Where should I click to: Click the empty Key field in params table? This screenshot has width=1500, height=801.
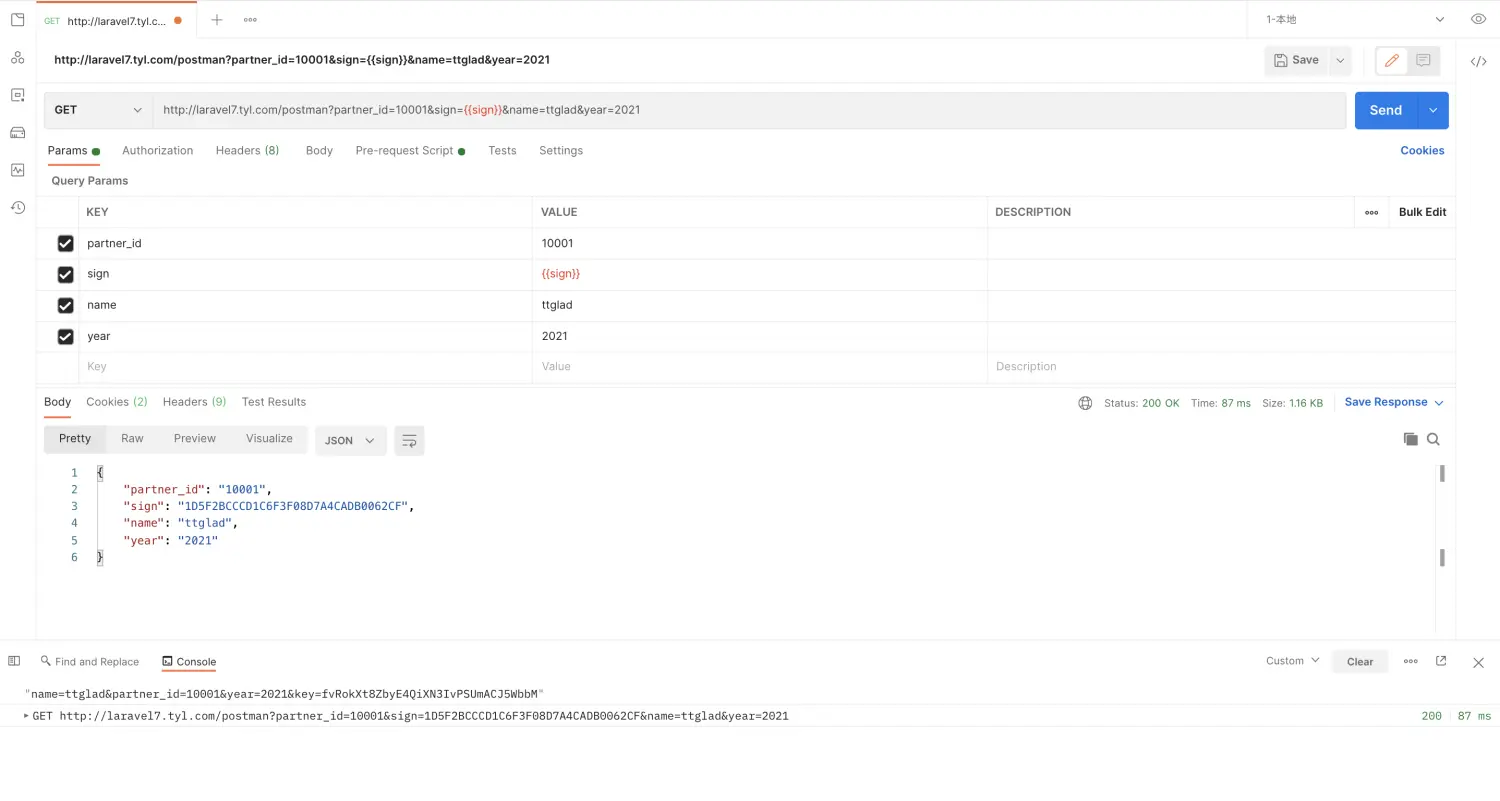pyautogui.click(x=305, y=367)
